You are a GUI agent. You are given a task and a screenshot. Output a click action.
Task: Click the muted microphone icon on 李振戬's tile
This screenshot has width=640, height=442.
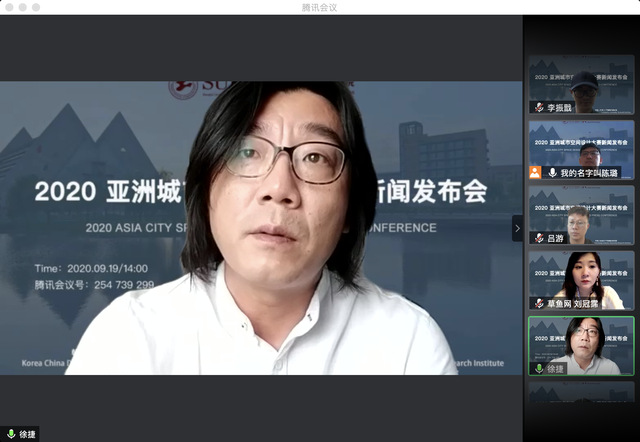(x=540, y=107)
